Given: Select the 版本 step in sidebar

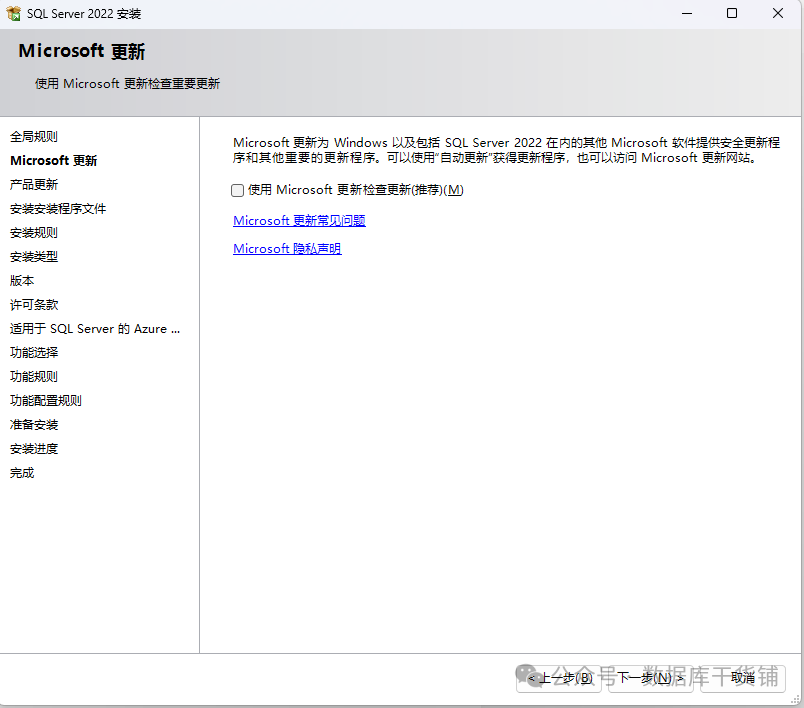Looking at the screenshot, I should coord(22,281).
